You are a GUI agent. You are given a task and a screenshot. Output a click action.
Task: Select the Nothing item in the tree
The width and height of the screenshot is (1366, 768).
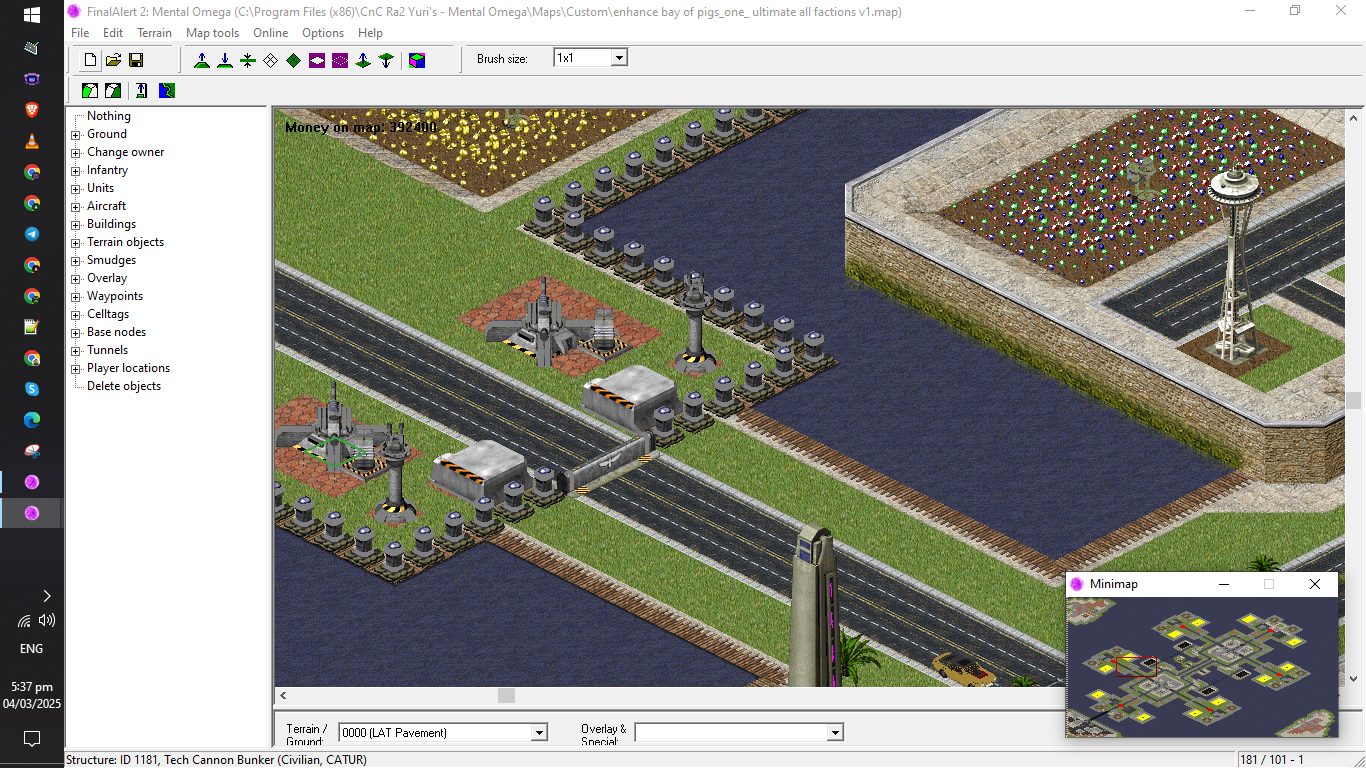click(x=109, y=116)
